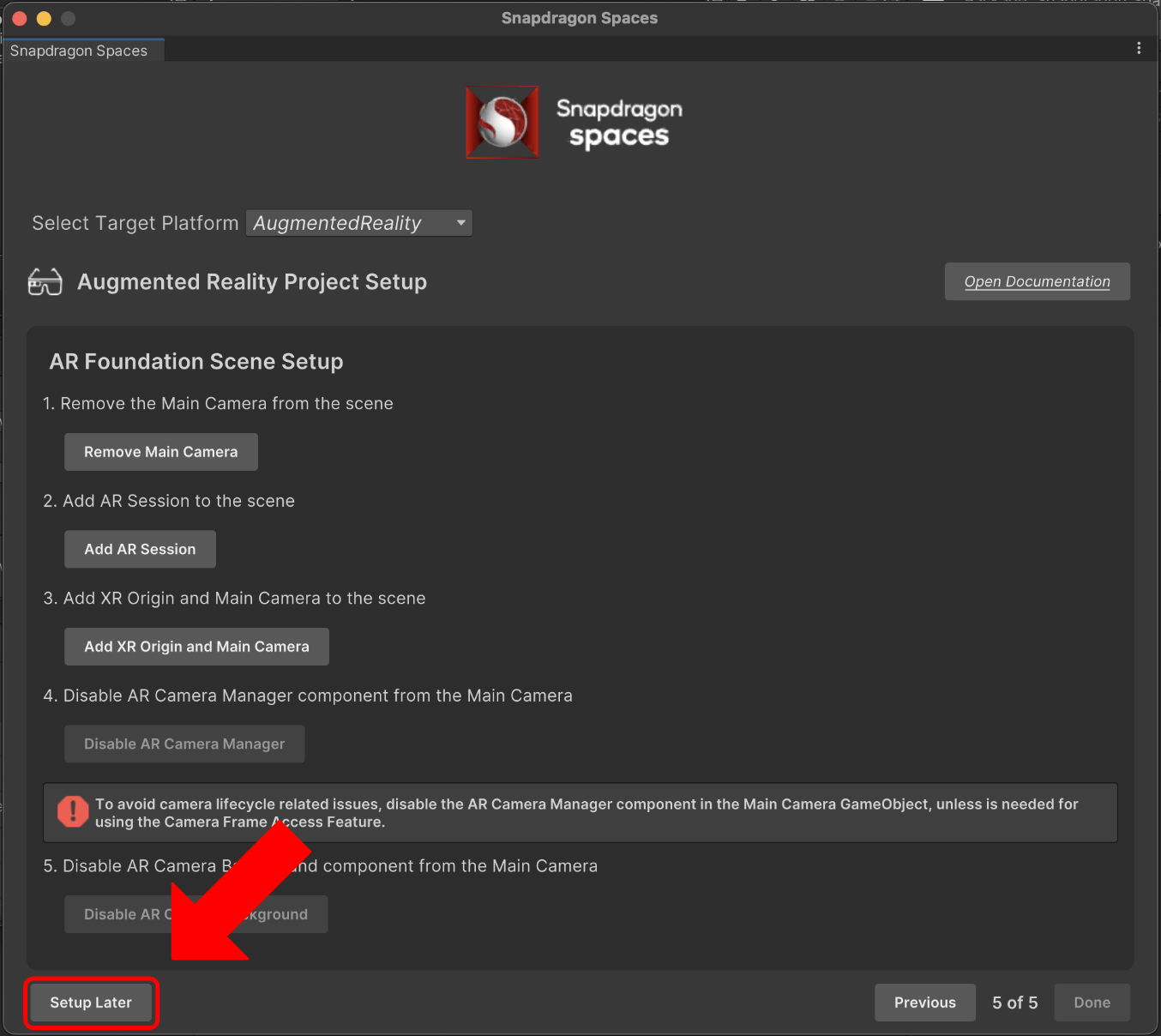Viewport: 1161px width, 1036px height.
Task: Click the red warning exclamation icon
Action: (x=73, y=811)
